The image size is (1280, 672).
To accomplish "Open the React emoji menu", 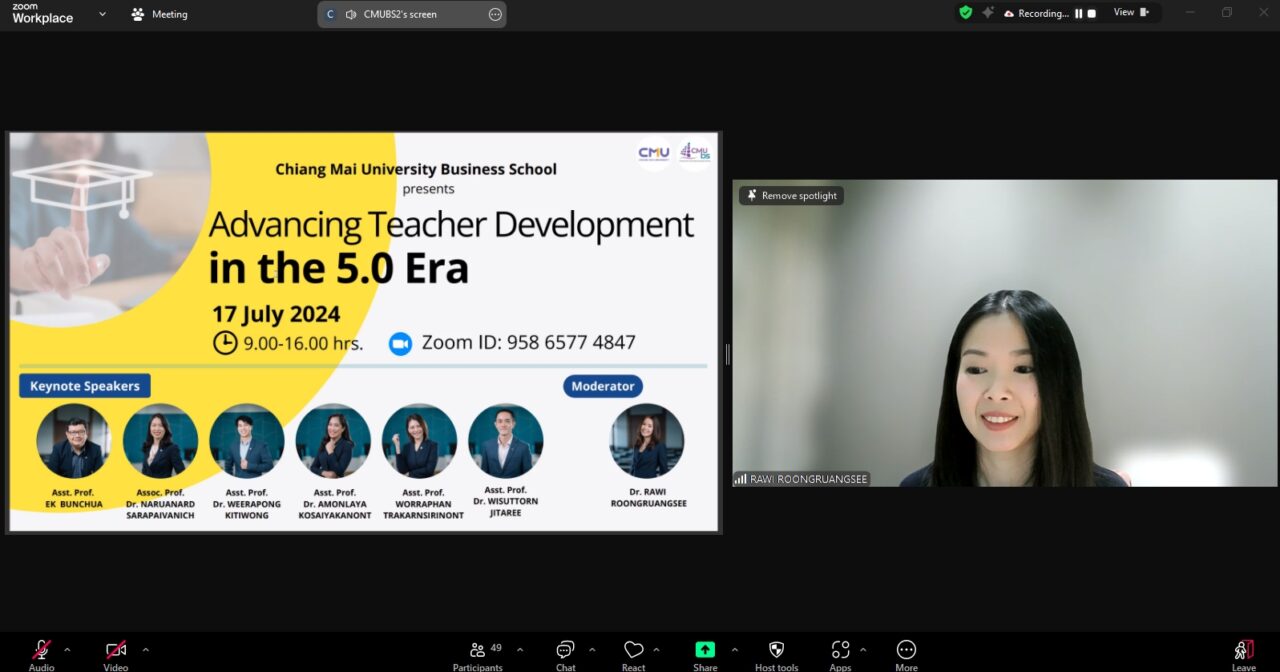I will click(633, 652).
